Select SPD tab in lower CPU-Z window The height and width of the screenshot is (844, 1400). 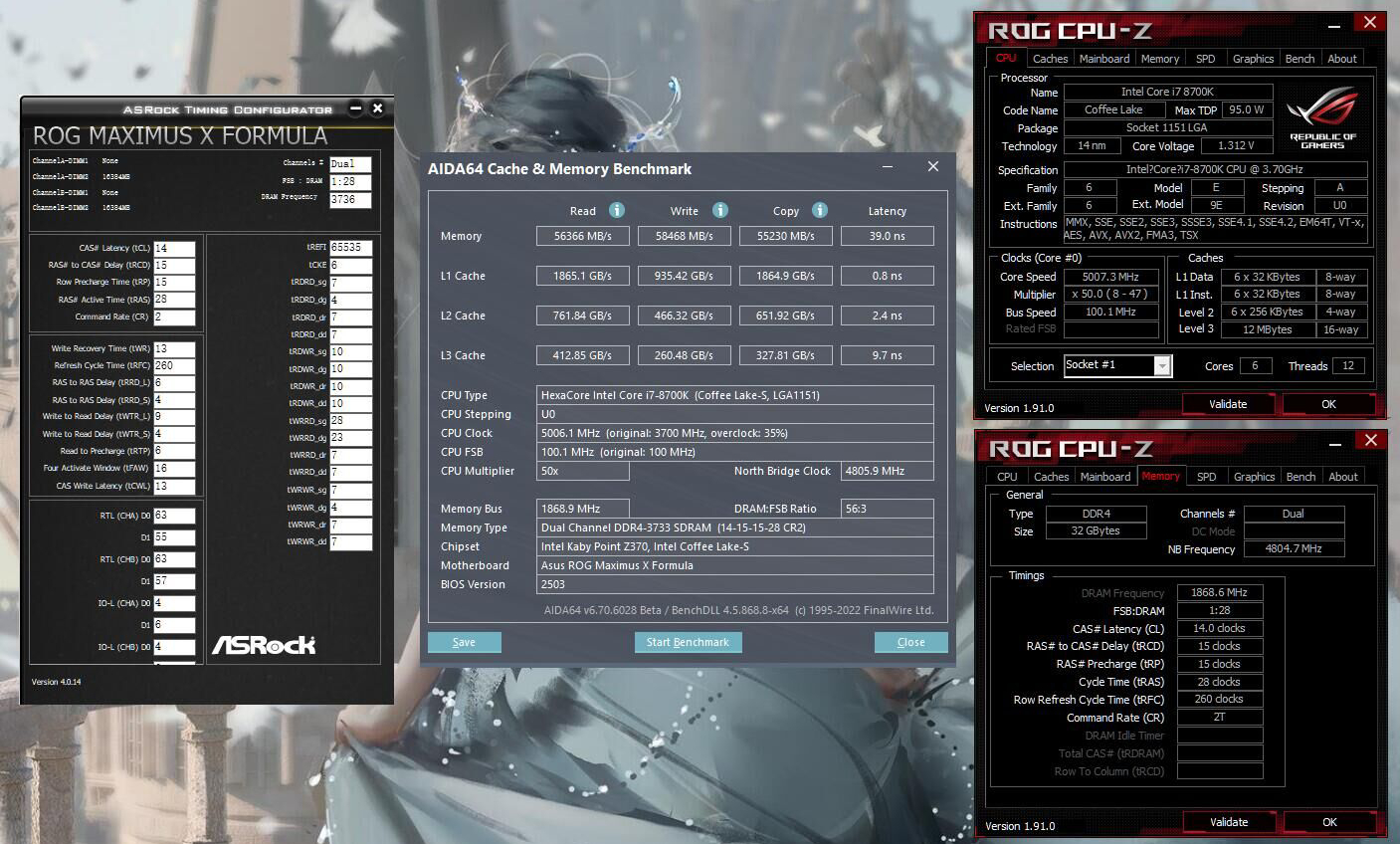[x=1206, y=477]
